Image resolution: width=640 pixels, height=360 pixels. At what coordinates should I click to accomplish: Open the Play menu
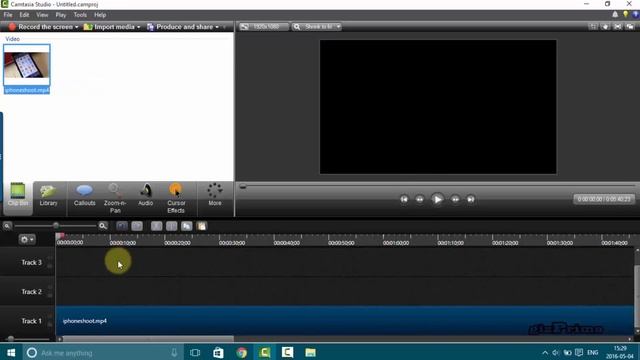[61, 15]
